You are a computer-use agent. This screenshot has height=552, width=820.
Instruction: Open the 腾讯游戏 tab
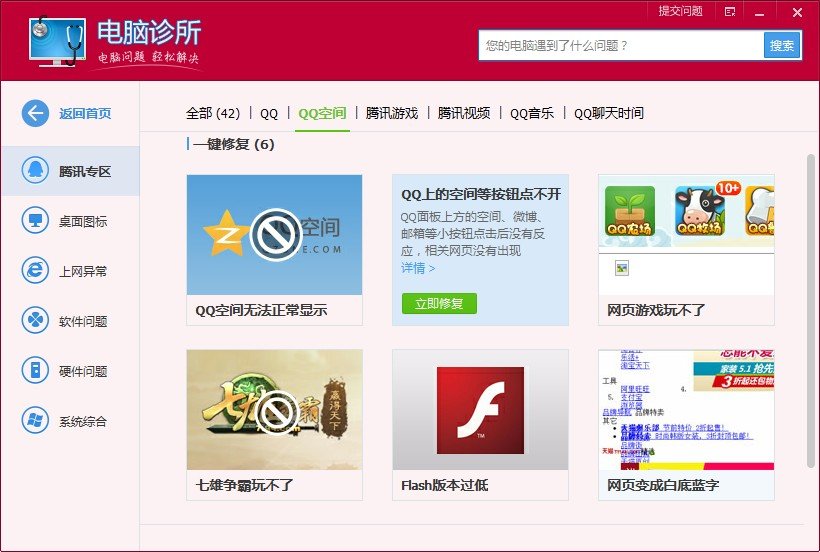point(392,113)
